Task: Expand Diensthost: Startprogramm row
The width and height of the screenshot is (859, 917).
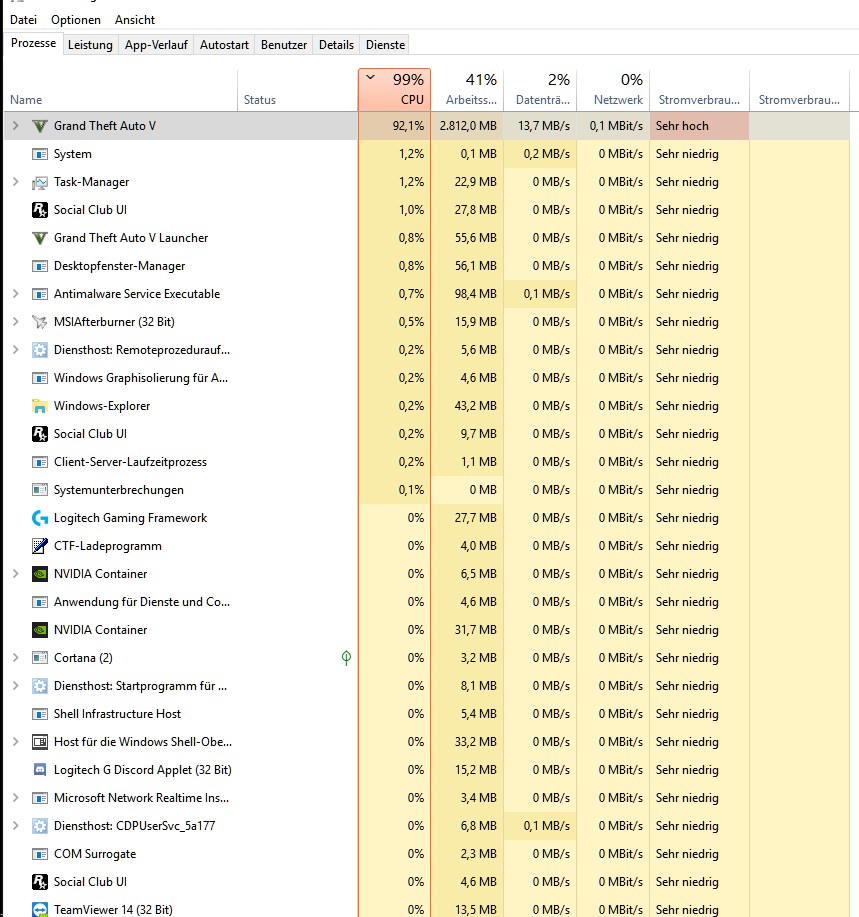Action: click(x=16, y=686)
